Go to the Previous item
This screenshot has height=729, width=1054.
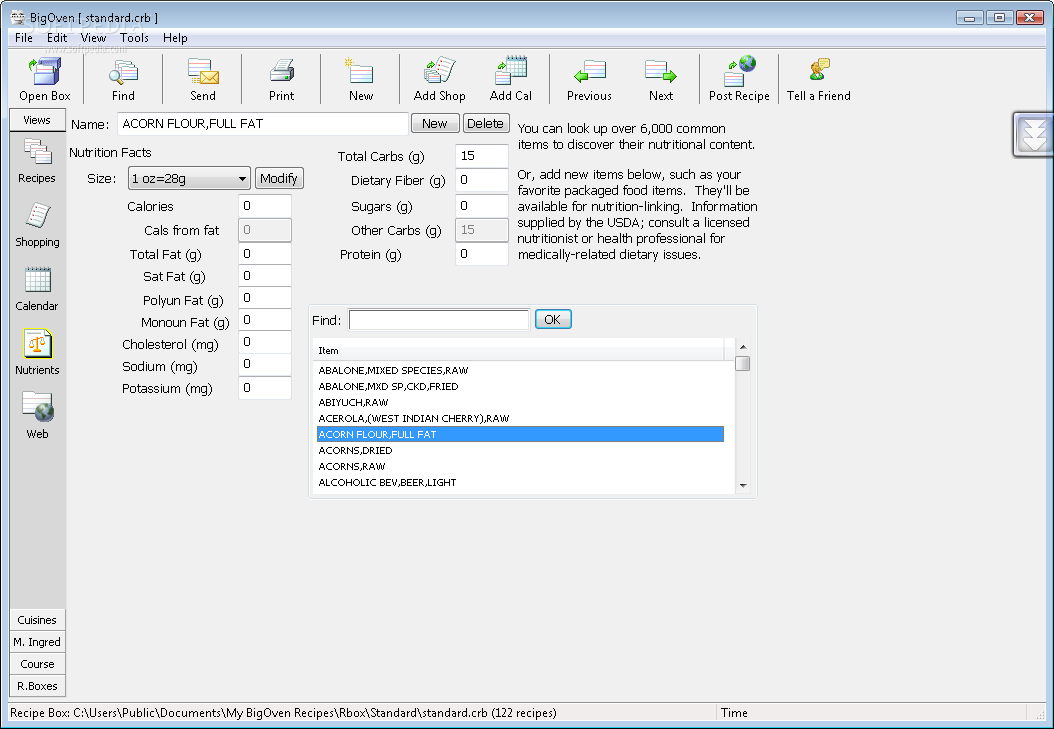tap(590, 79)
